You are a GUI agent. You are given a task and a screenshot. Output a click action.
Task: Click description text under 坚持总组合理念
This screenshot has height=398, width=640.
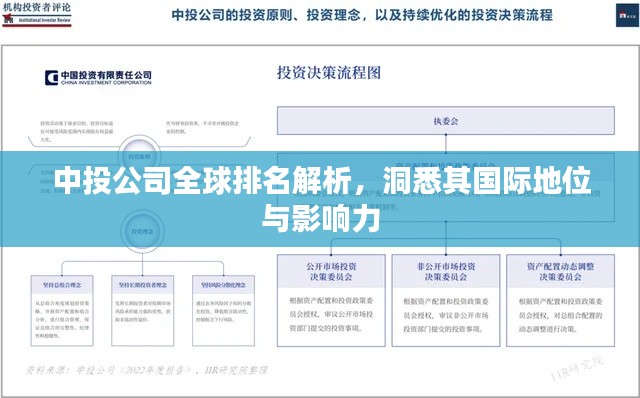click(62, 320)
